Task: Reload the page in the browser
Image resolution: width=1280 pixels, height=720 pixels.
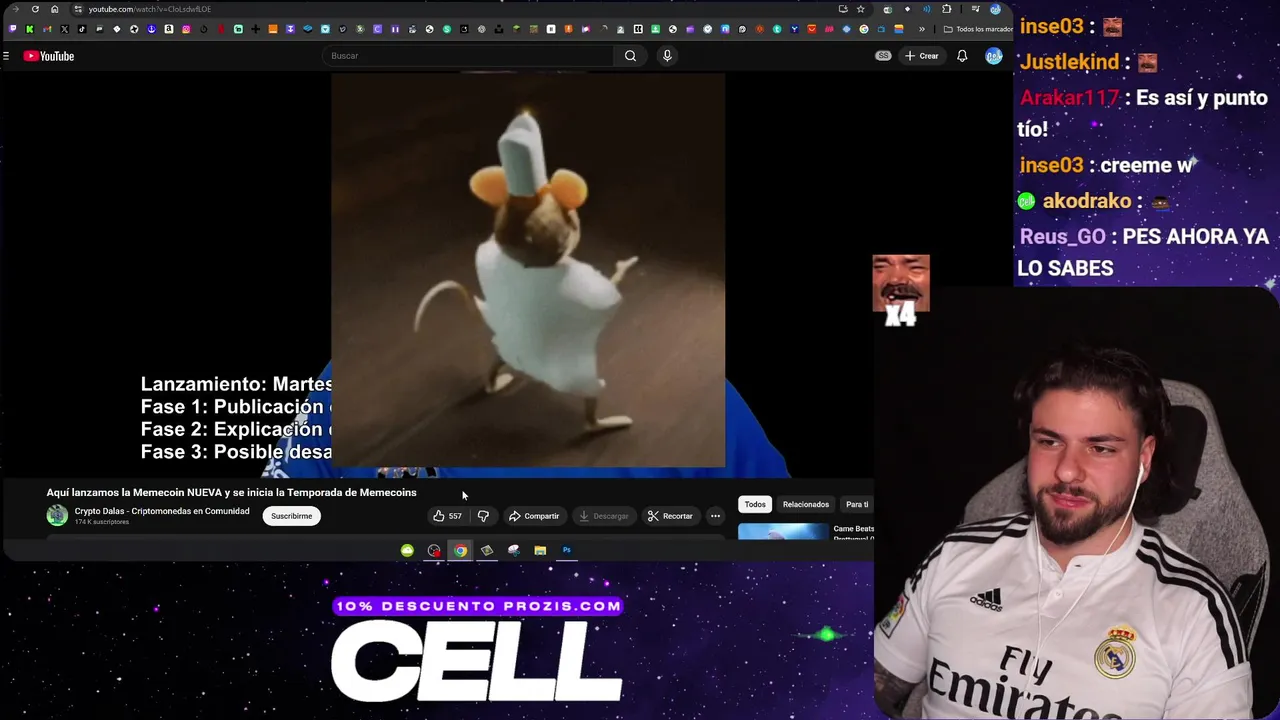Action: [35, 9]
